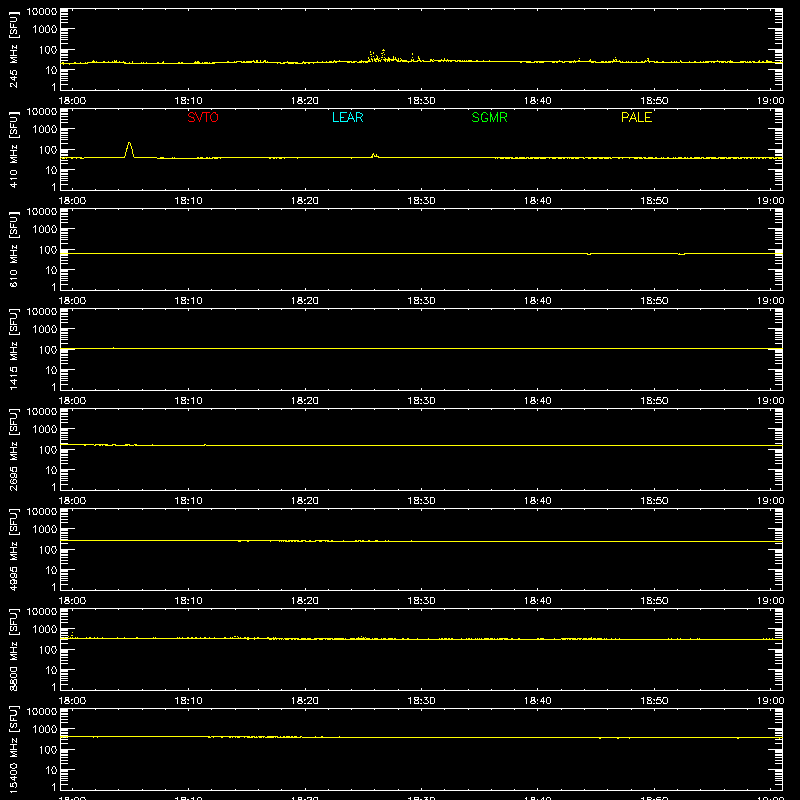Screen dimensions: 800x800
Task: Click the yellow PALE station label
Action: click(636, 117)
